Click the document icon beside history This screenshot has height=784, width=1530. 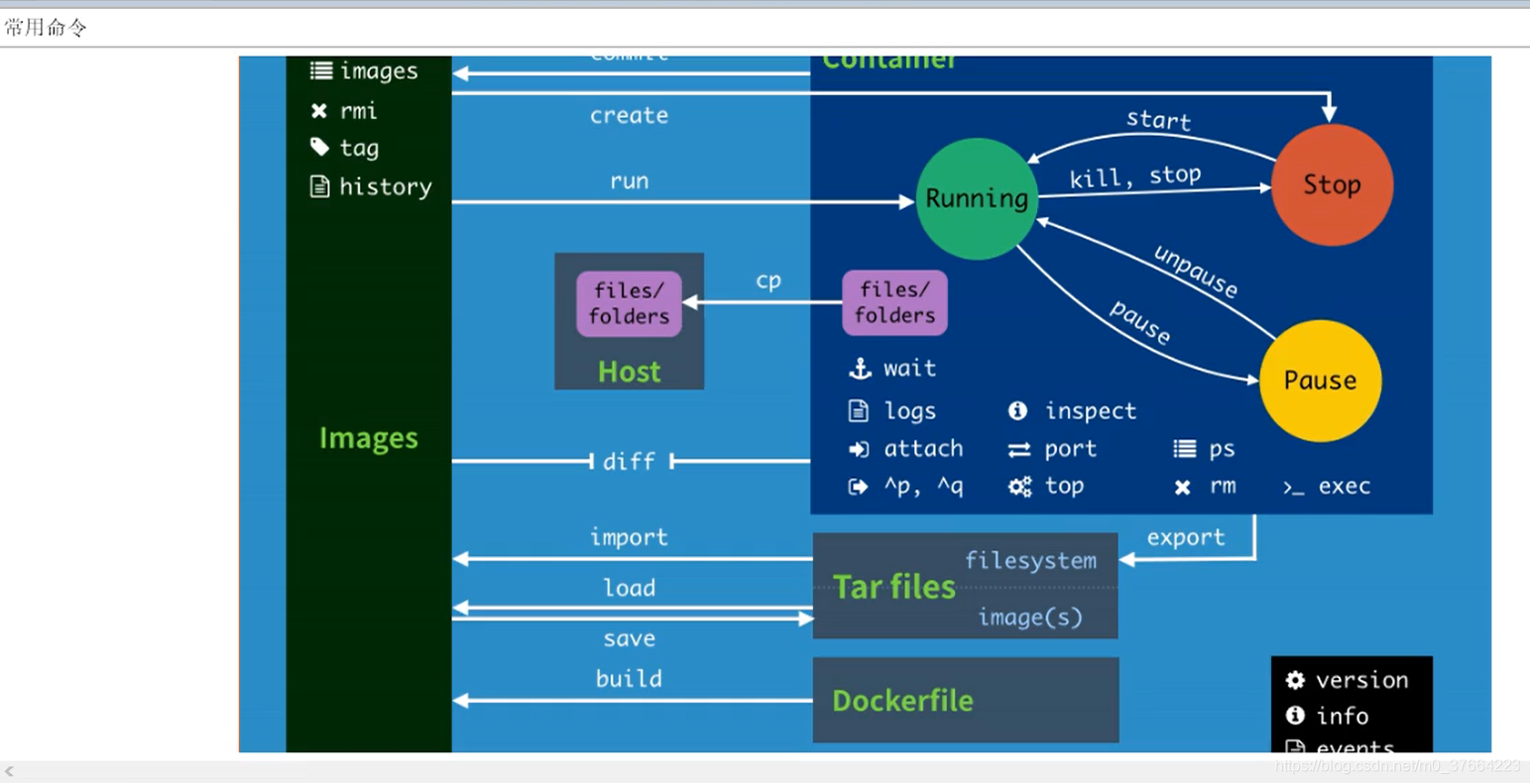[x=319, y=186]
